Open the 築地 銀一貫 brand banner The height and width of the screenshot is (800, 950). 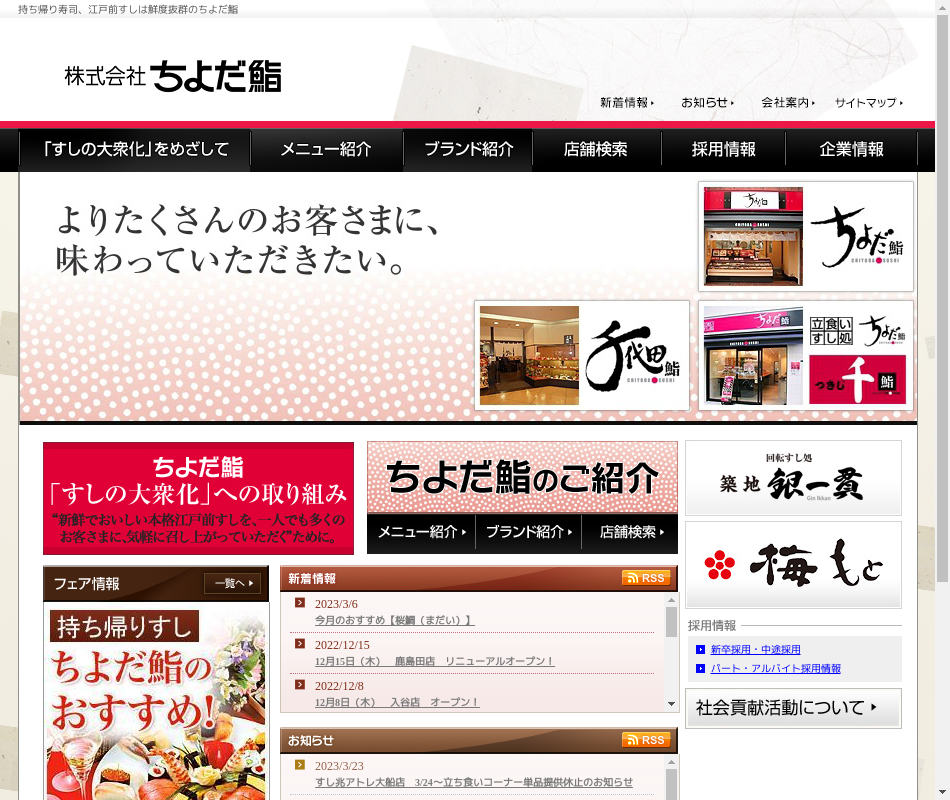pos(793,478)
